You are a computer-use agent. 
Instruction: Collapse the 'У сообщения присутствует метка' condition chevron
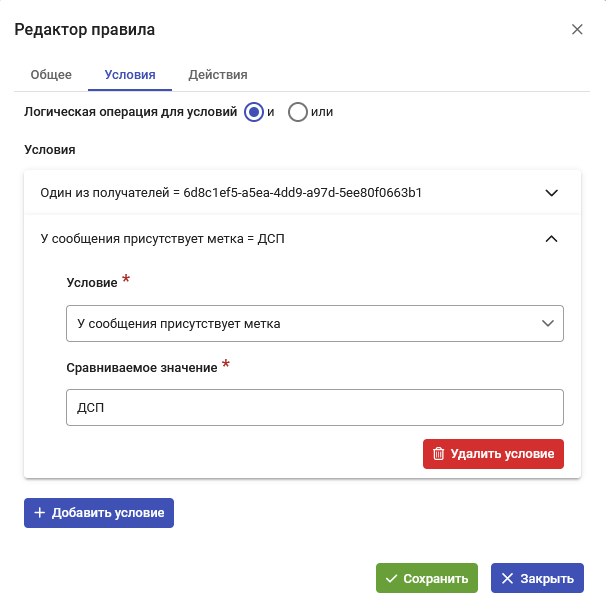coord(552,239)
